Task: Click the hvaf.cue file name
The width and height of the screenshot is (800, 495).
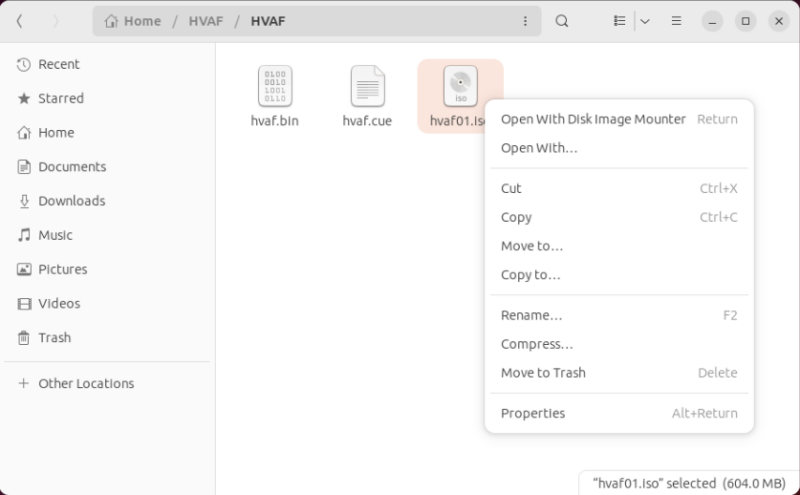Action: [367, 121]
